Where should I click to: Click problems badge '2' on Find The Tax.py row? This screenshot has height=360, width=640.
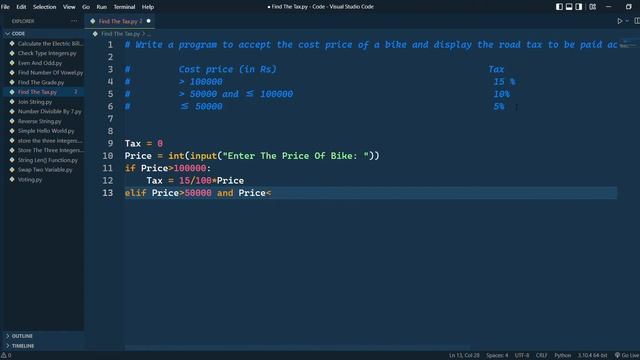pyautogui.click(x=76, y=92)
